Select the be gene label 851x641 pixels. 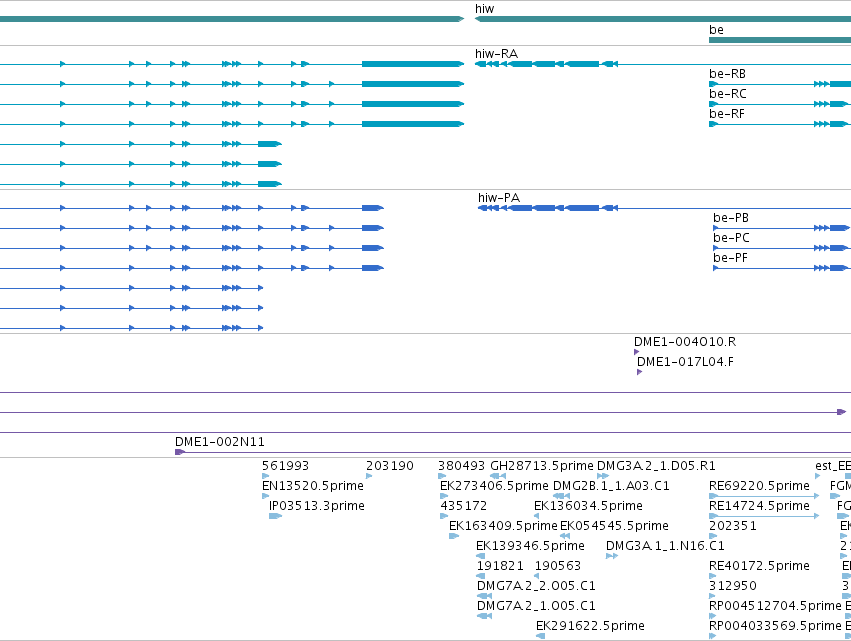[x=716, y=30]
